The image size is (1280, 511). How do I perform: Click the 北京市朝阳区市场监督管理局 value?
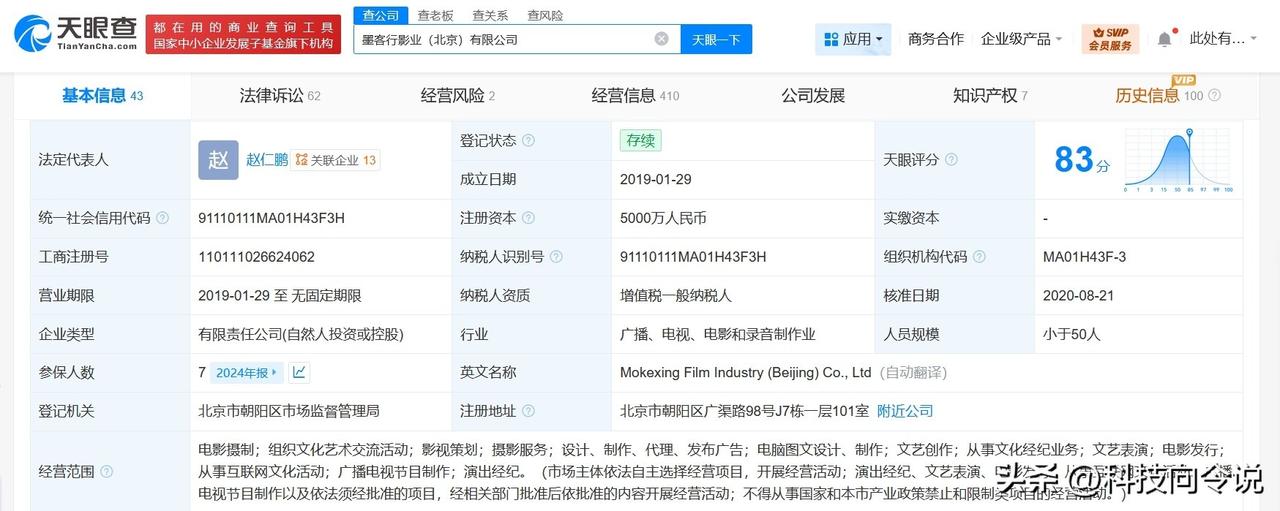(x=289, y=411)
